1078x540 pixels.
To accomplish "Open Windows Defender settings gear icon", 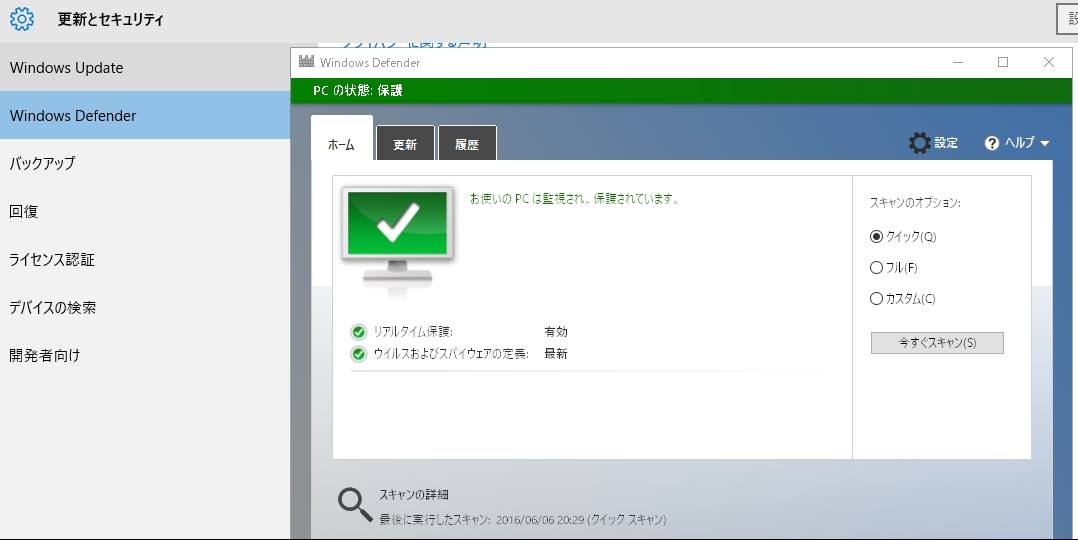I will pos(919,143).
